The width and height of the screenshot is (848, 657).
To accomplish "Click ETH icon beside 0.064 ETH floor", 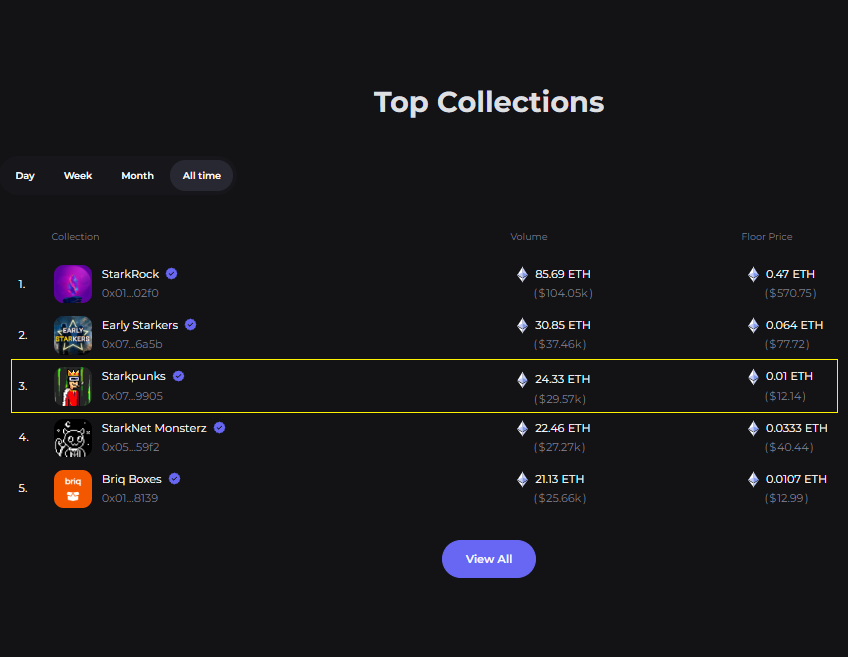I will (753, 325).
